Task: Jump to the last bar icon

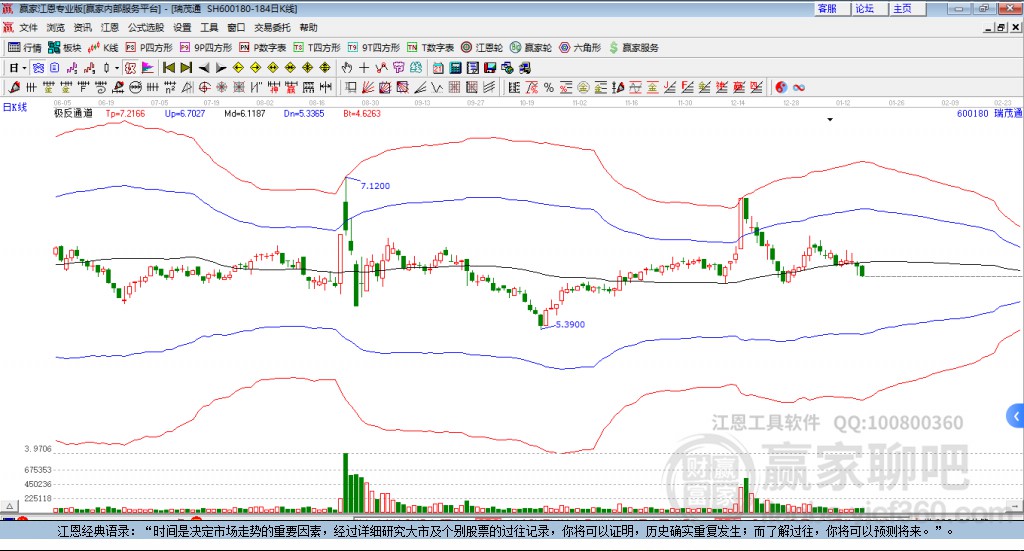Action: pyautogui.click(x=186, y=67)
